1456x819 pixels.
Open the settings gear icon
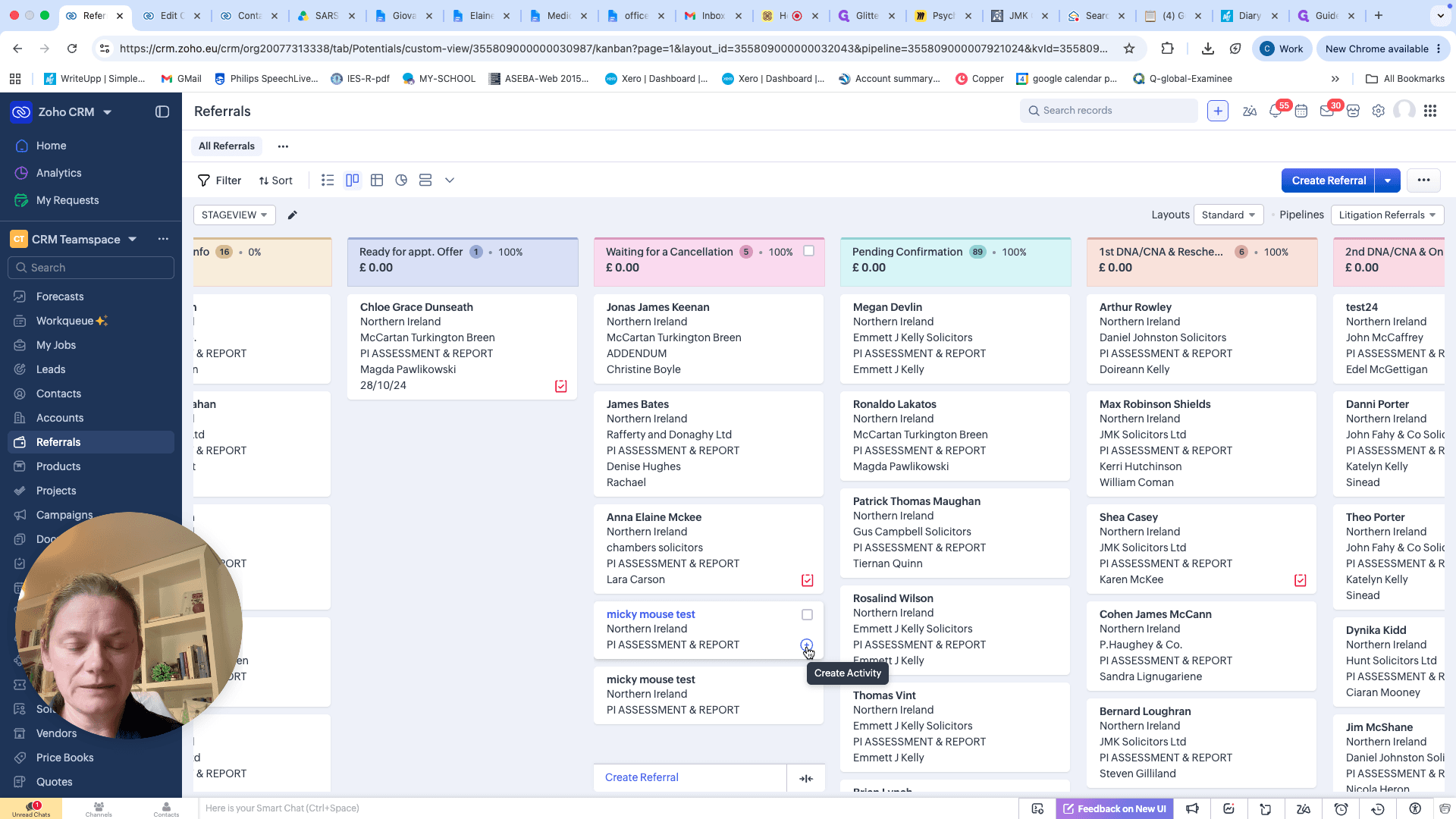click(1379, 111)
